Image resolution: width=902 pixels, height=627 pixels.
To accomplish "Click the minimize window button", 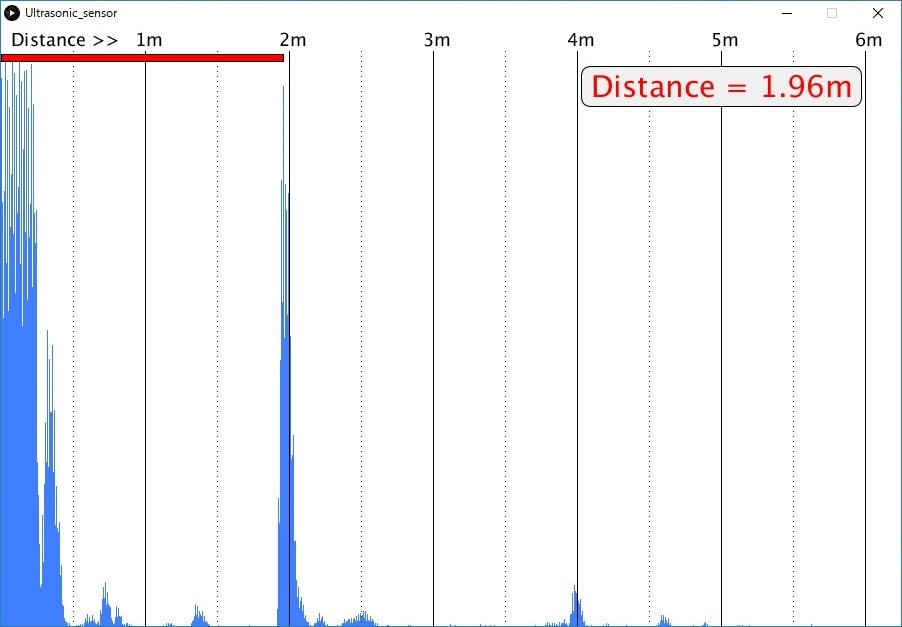I will [x=787, y=13].
